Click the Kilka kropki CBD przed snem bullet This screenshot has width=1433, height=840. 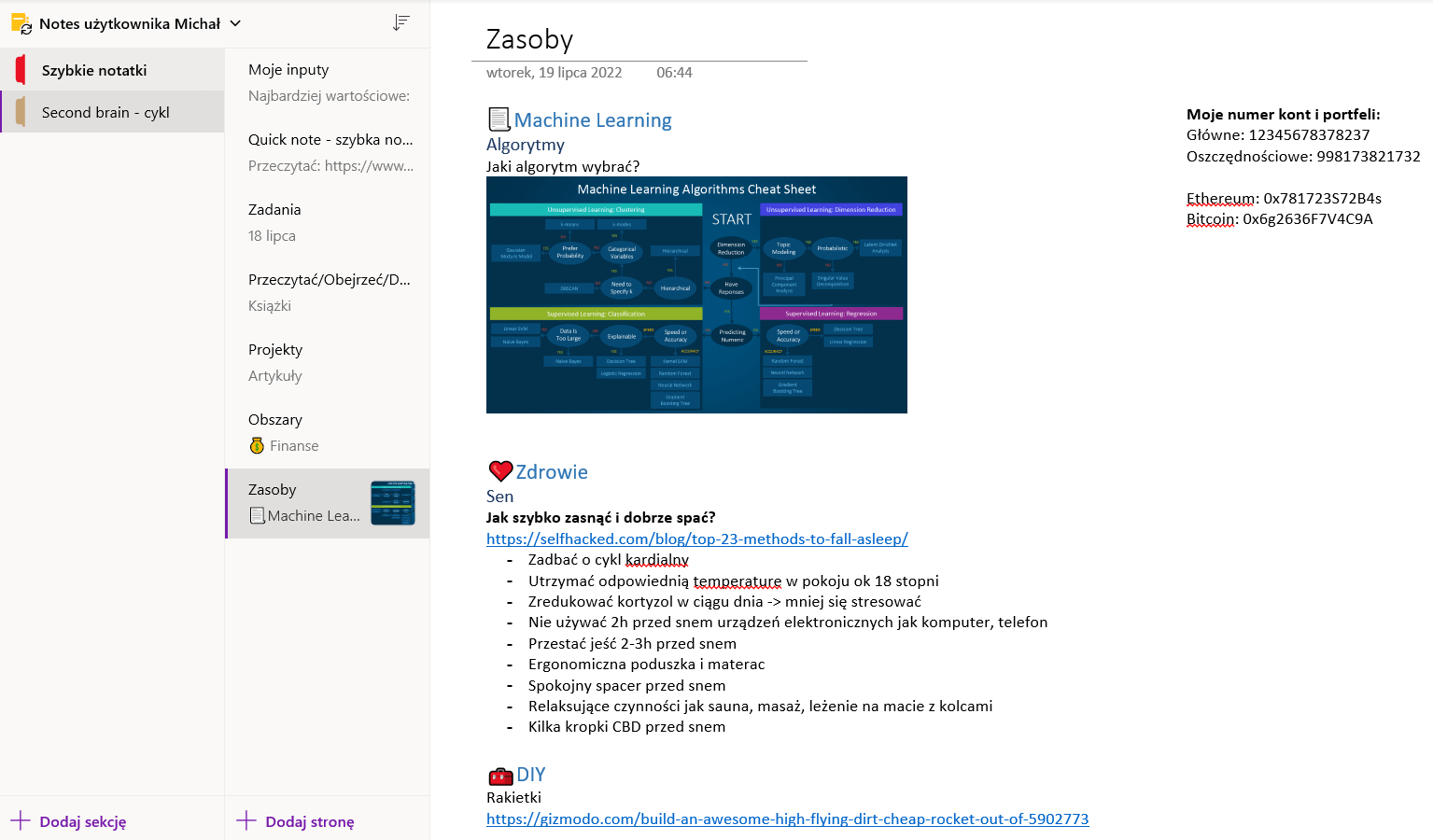[626, 727]
